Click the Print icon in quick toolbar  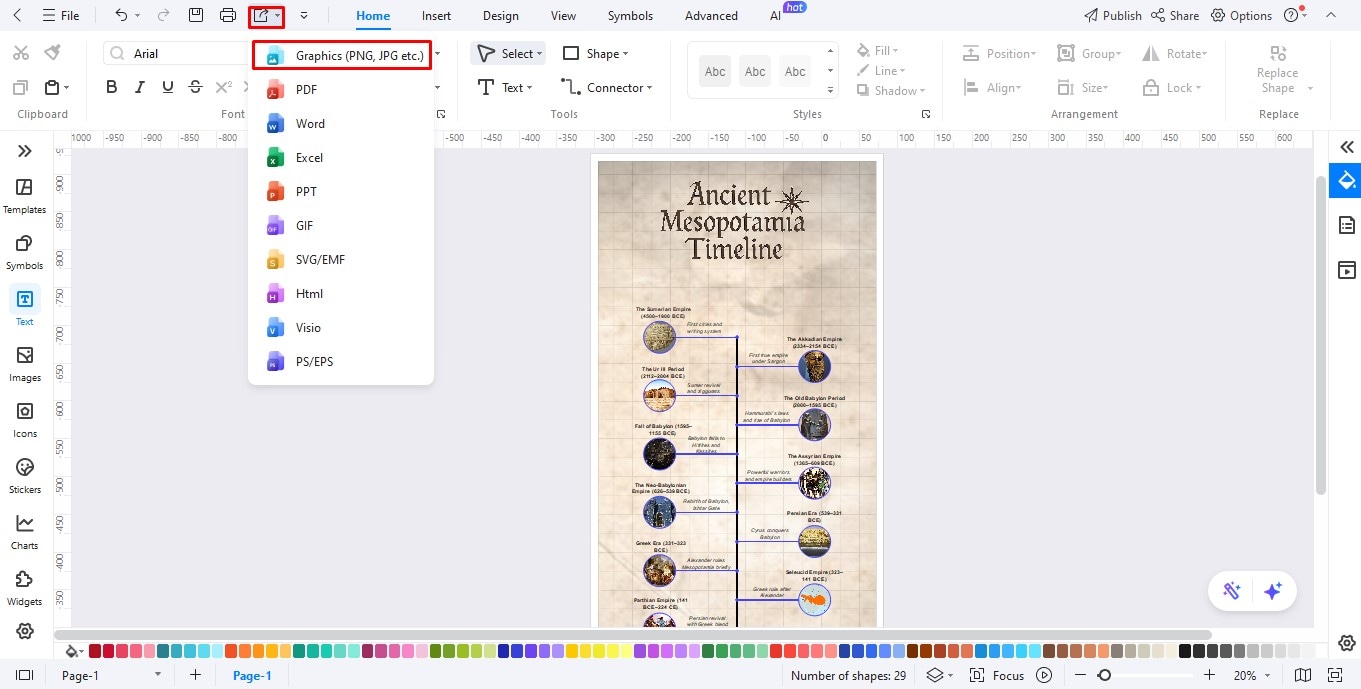pos(228,15)
